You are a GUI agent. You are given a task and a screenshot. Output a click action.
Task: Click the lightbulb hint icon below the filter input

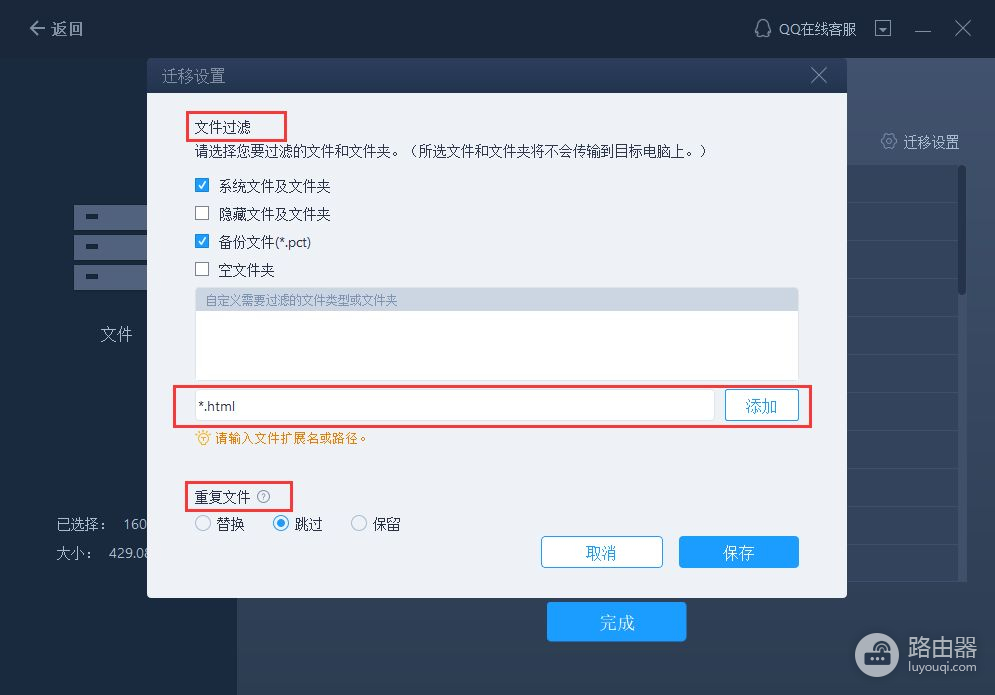click(202, 438)
